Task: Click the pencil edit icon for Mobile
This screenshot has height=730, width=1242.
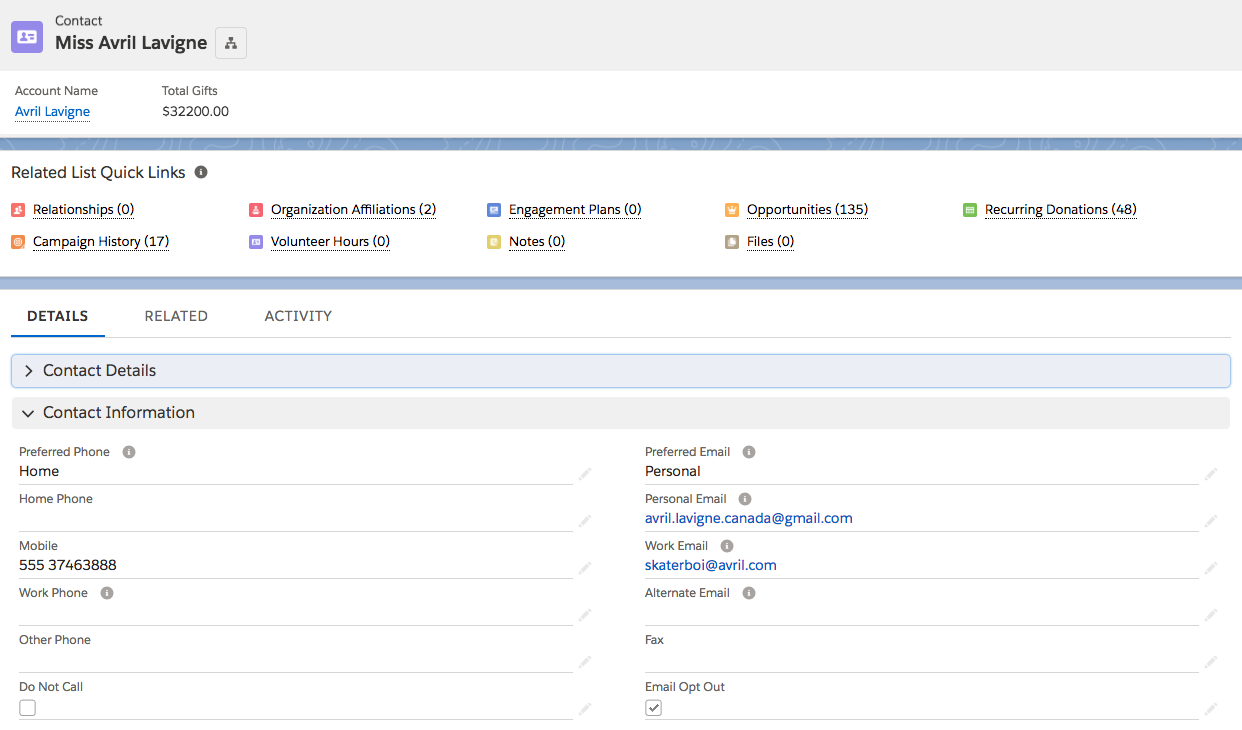Action: (585, 567)
